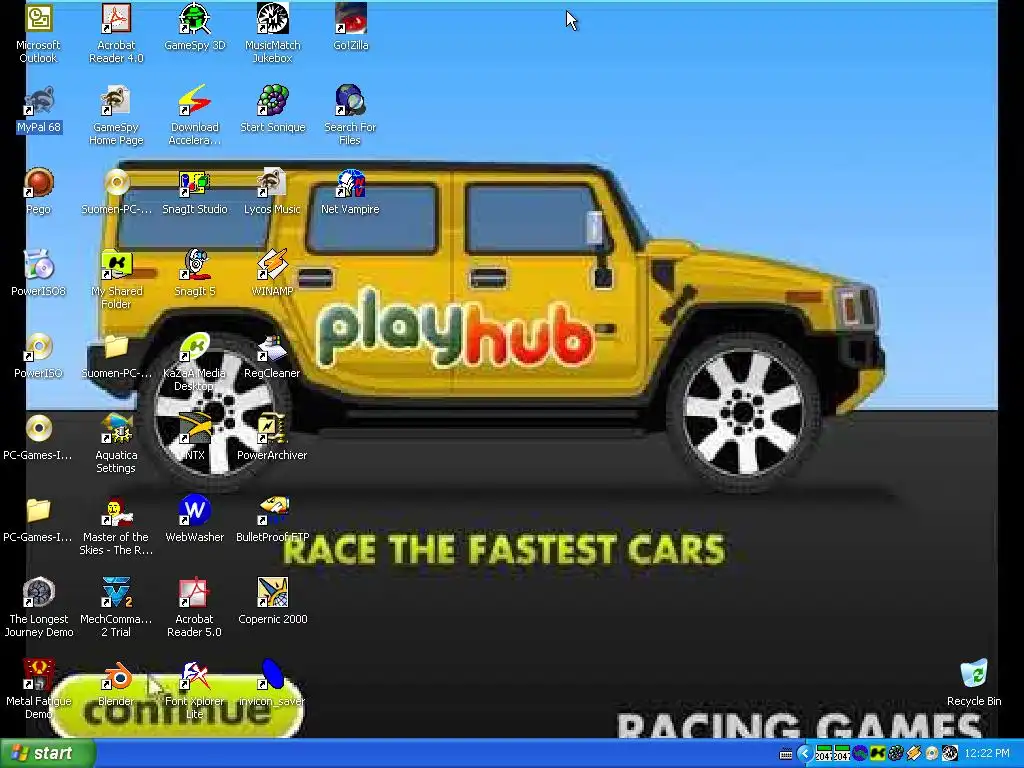This screenshot has height=768, width=1024.
Task: Open the PC-Games folder icon
Action: tap(39, 519)
